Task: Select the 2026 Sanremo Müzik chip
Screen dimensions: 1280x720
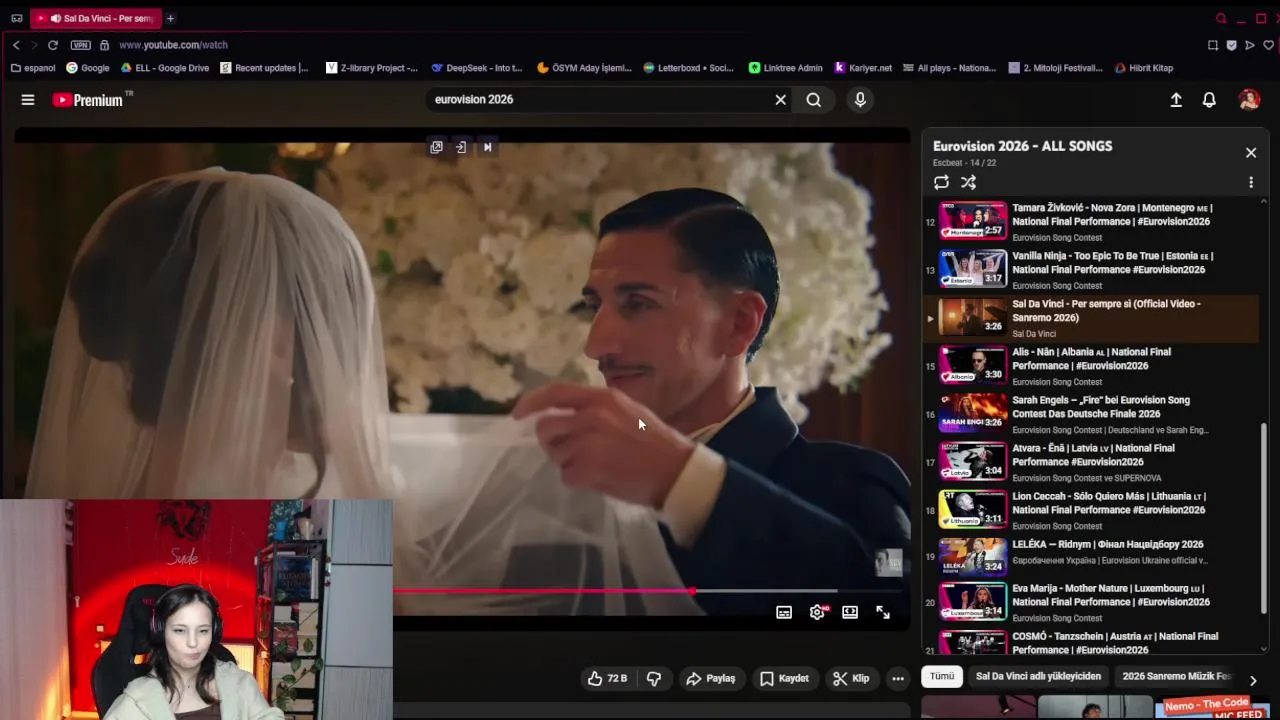Action: tap(1177, 677)
